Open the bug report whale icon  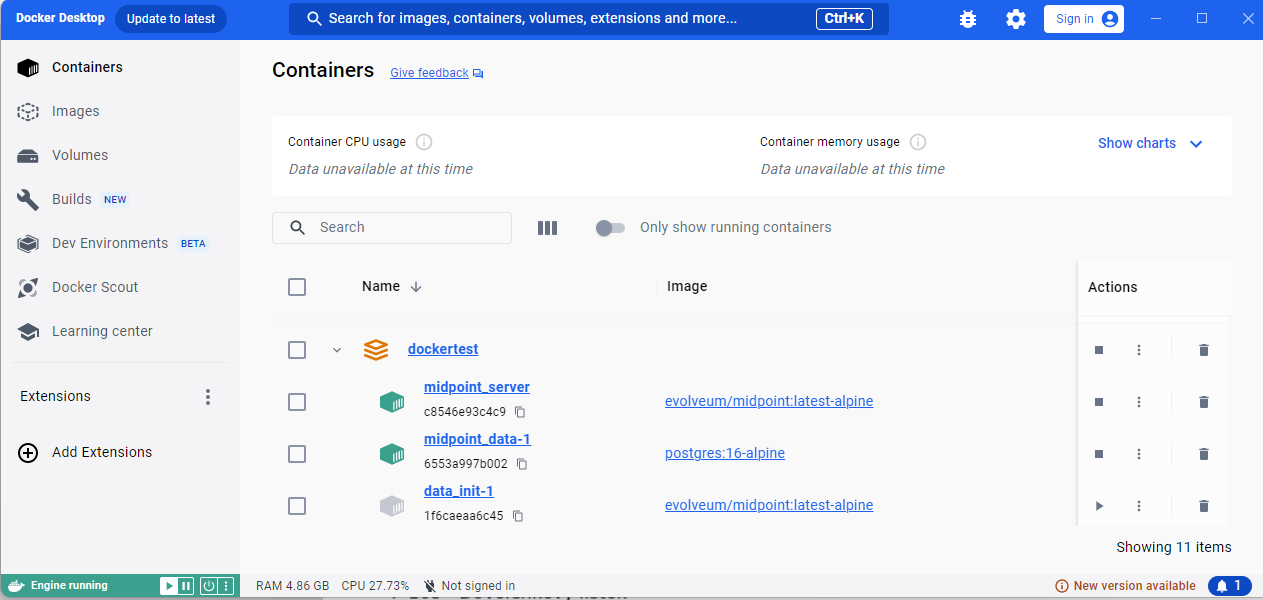tap(967, 18)
